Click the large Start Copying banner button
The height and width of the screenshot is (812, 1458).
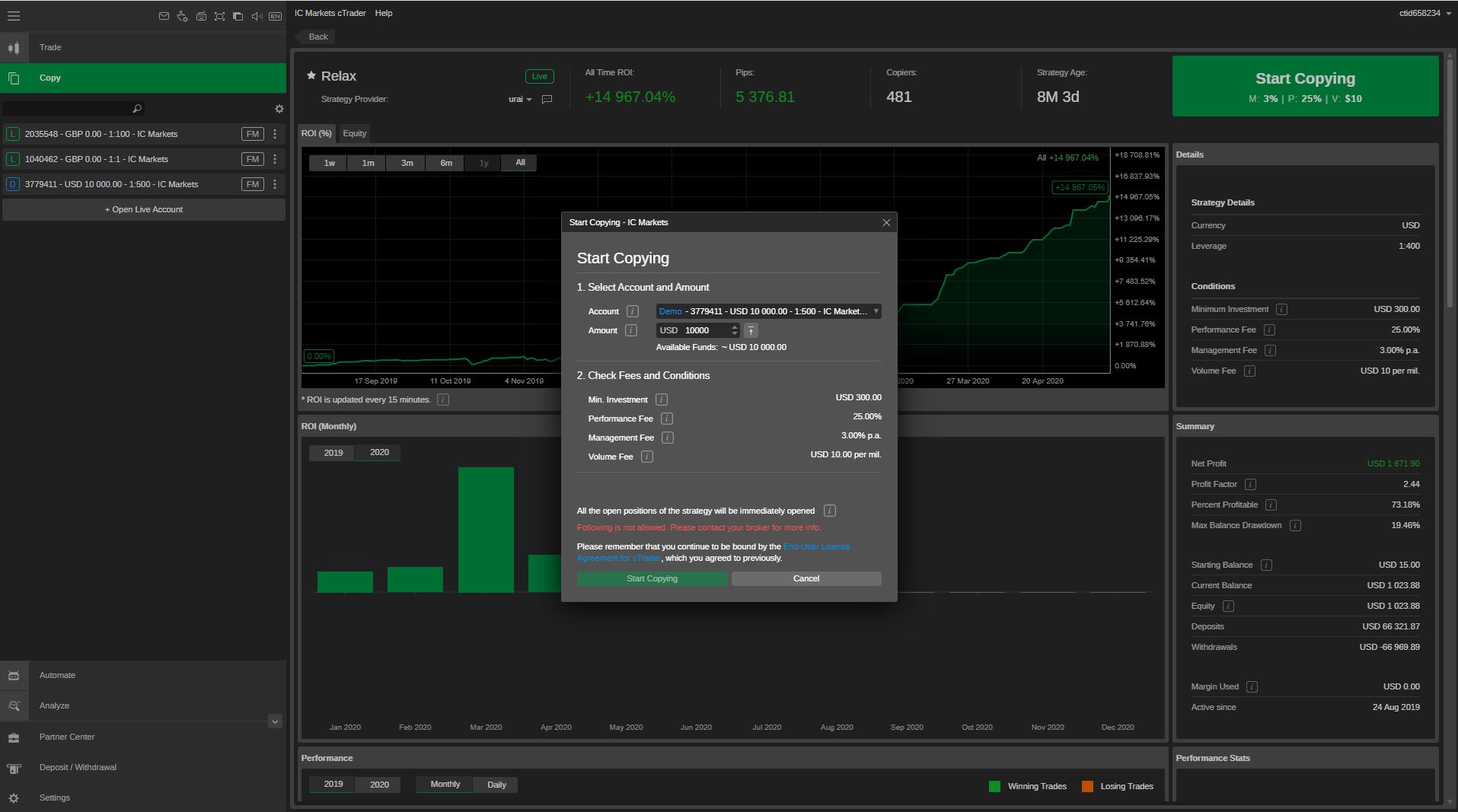click(1305, 86)
